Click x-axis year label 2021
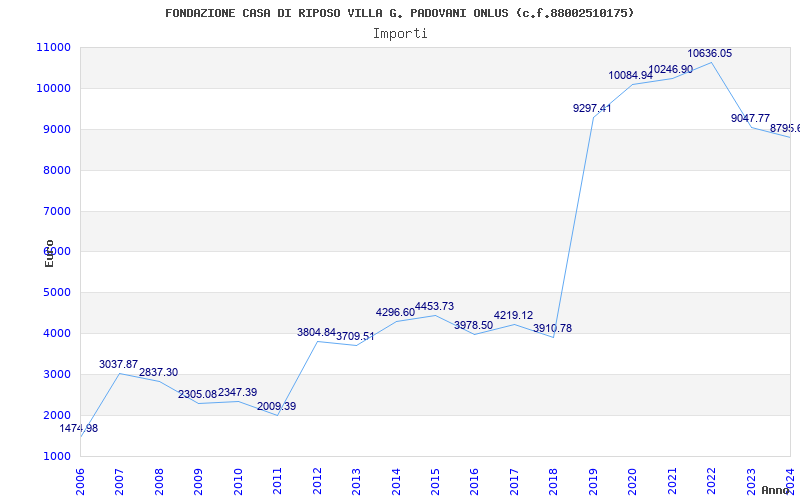This screenshot has width=800, height=500. 672,481
